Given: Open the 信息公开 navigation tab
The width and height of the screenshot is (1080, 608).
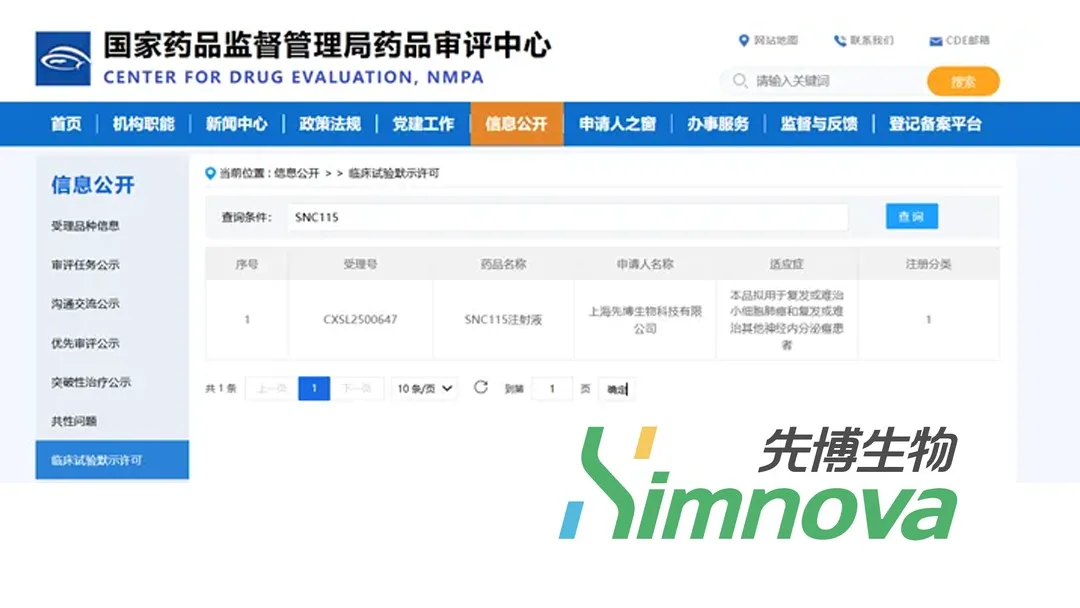Looking at the screenshot, I should tap(516, 124).
